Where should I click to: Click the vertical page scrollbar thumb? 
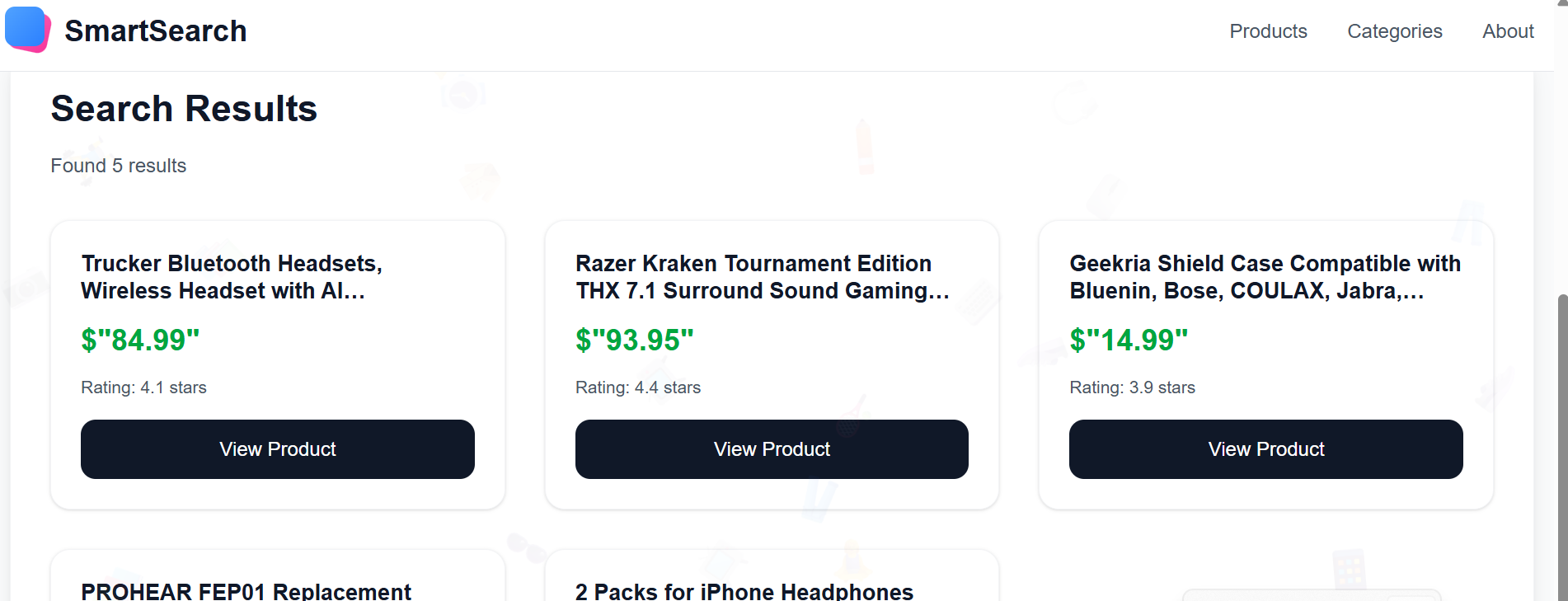pos(1561,445)
